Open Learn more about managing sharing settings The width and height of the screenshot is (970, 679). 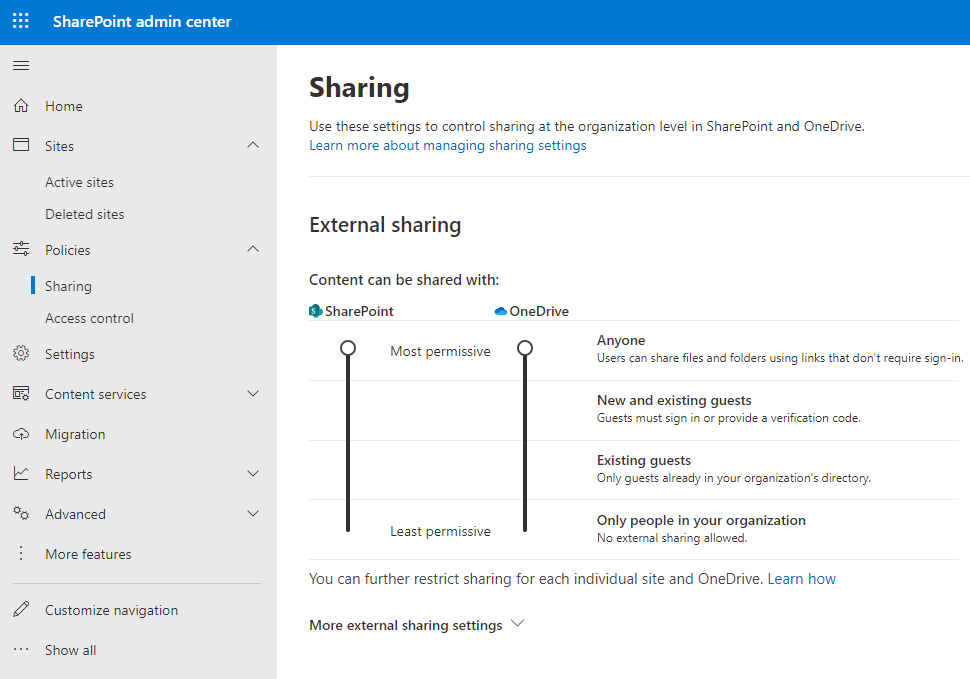(448, 145)
